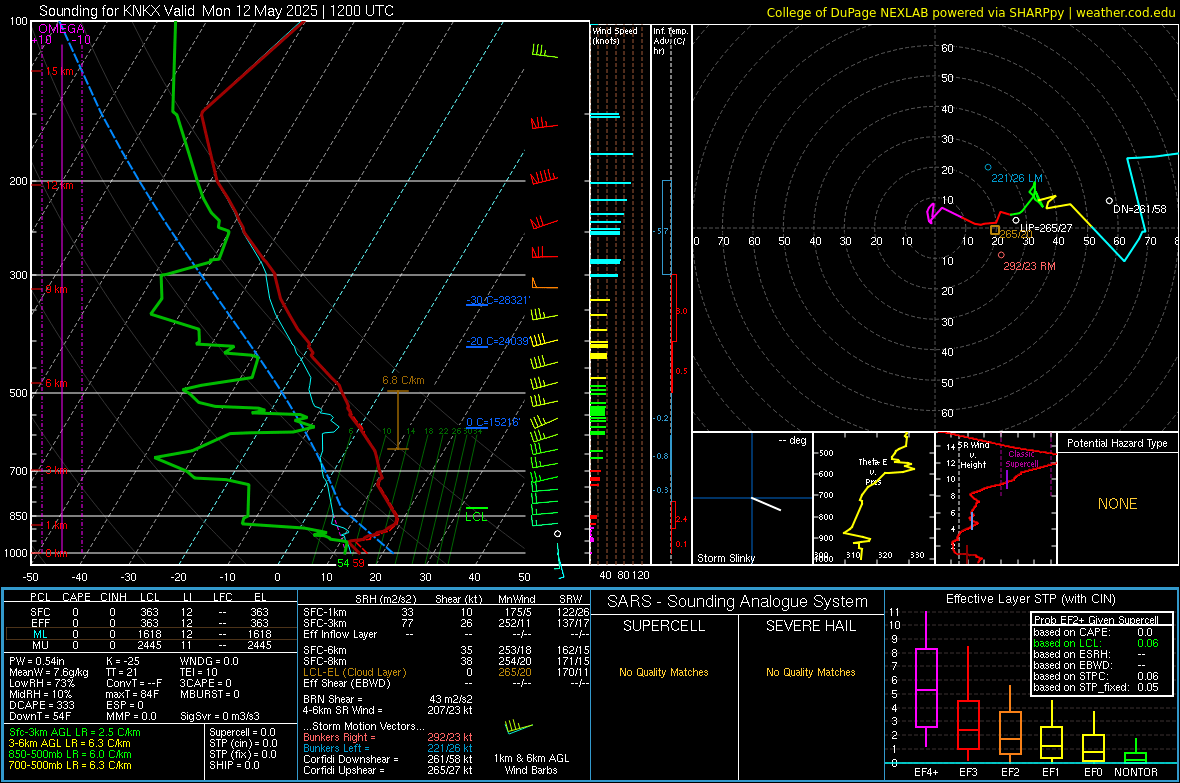This screenshot has height=783, width=1180.
Task: Click the SigSvr = 0 m3/s3 value
Action: [x=220, y=716]
